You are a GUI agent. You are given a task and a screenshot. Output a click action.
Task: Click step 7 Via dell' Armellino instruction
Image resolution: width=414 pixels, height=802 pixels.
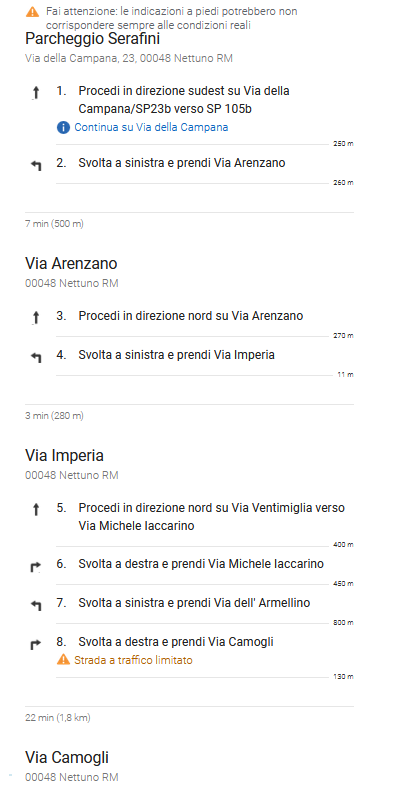coord(194,603)
